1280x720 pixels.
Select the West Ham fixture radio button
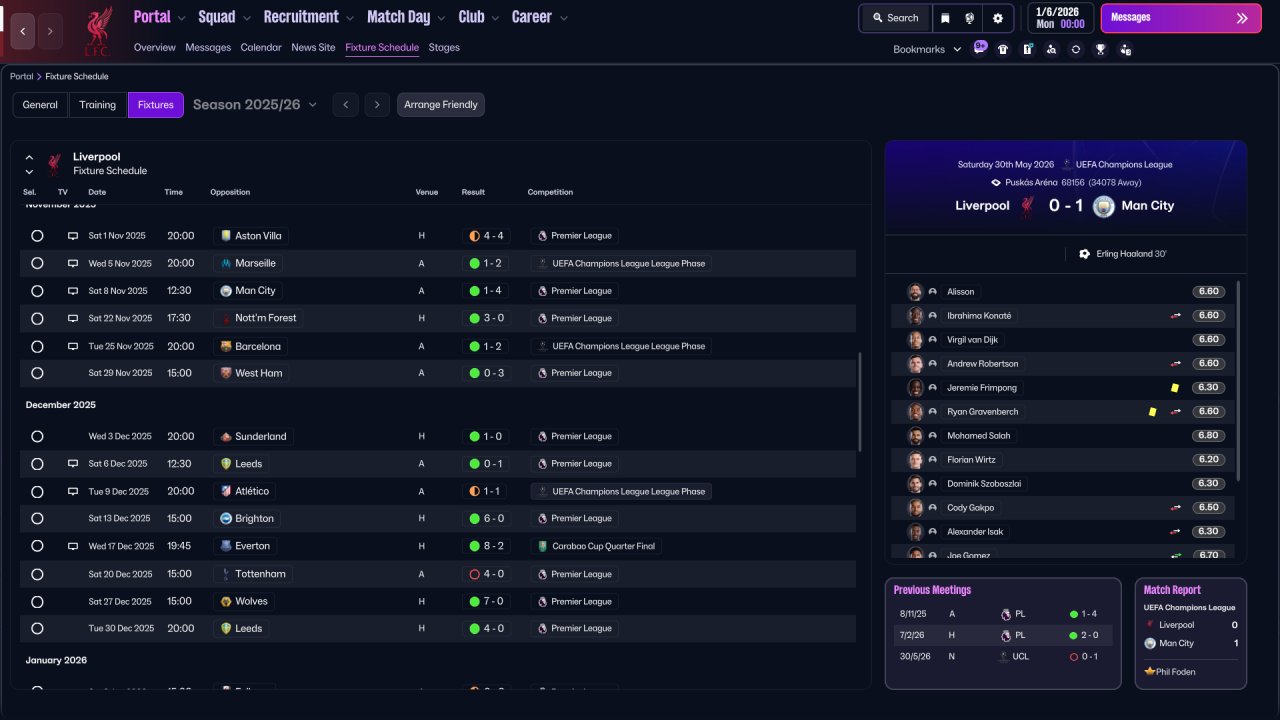(37, 373)
